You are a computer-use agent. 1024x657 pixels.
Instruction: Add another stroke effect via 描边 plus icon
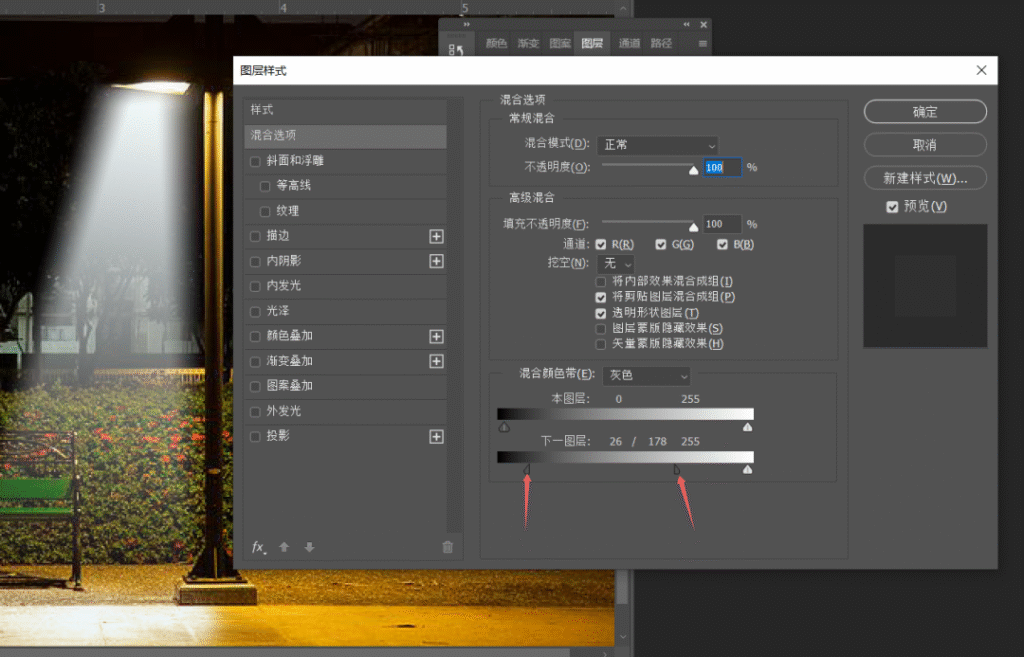click(x=436, y=236)
